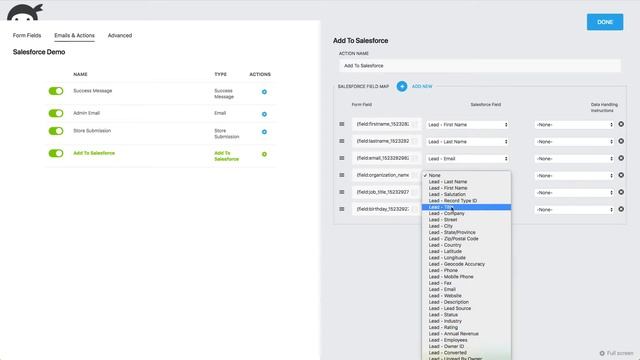Click the job_title merge tag form field
This screenshot has width=640, height=360.
click(386, 192)
